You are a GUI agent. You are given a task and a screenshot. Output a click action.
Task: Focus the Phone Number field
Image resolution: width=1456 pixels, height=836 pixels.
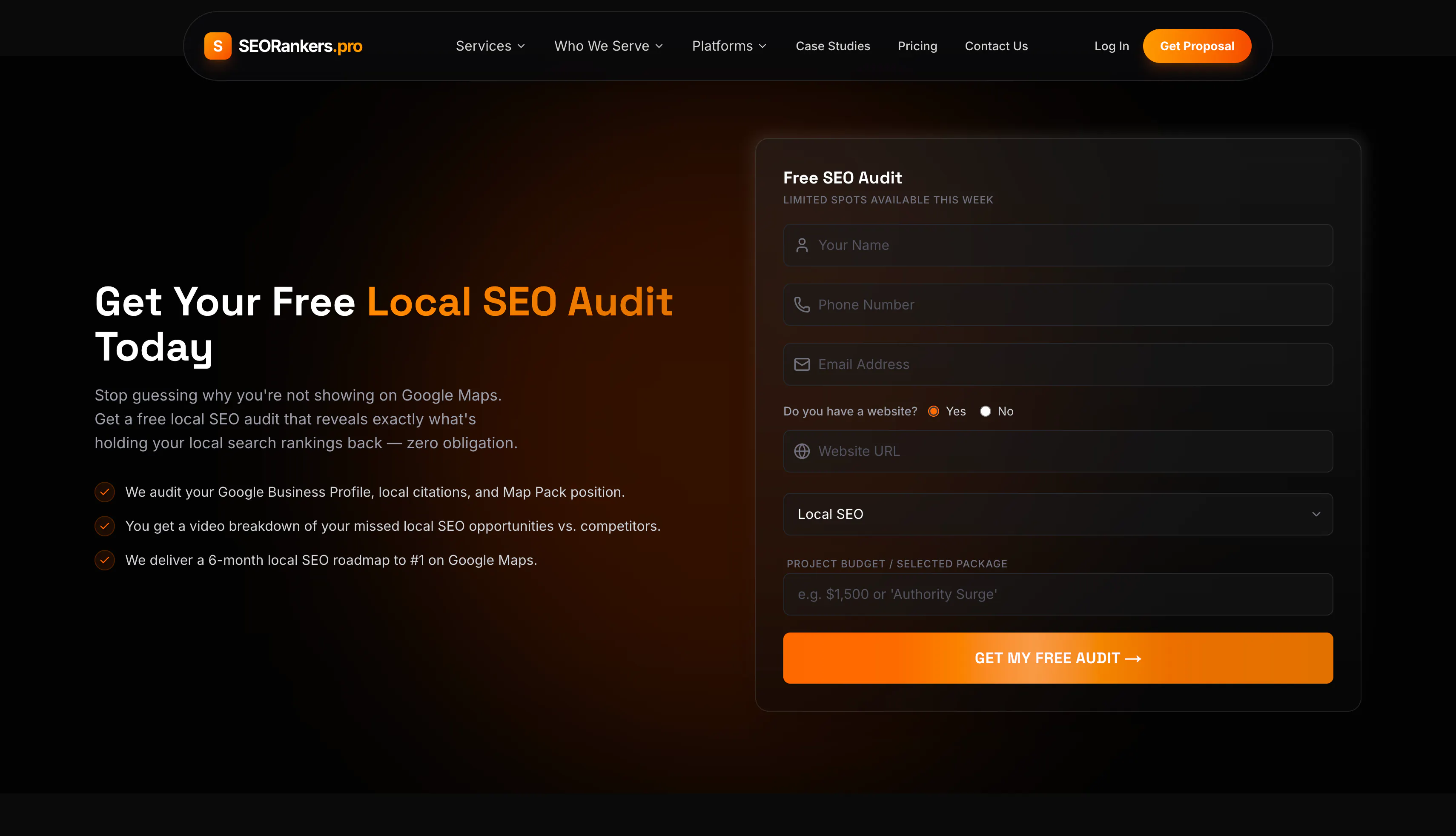coord(1058,305)
